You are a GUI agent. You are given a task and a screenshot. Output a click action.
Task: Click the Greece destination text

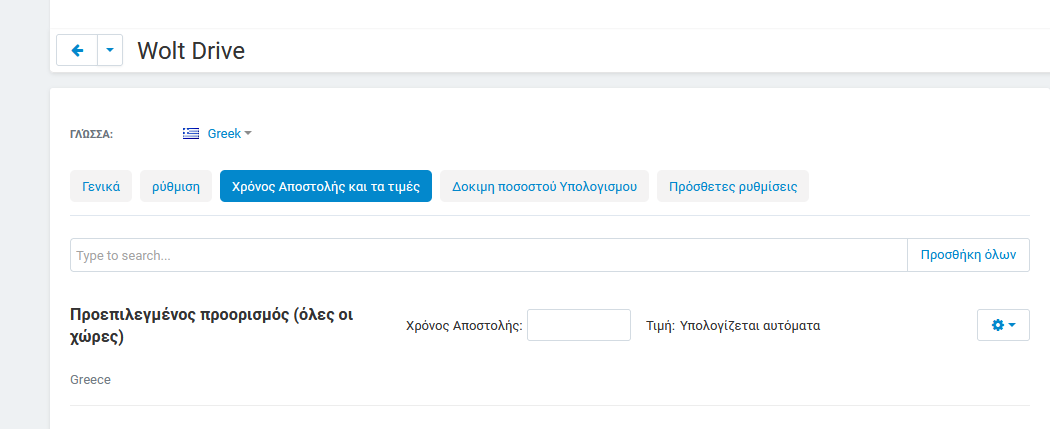90,380
